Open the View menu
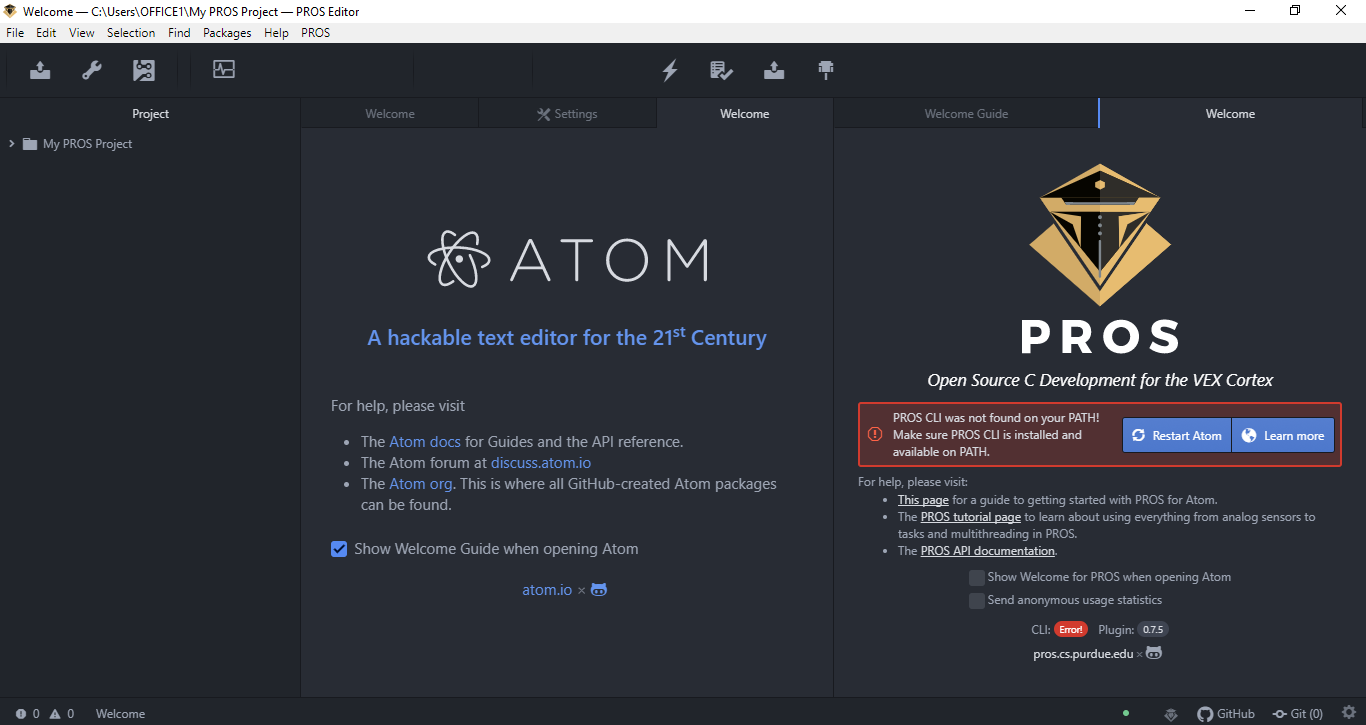 (82, 33)
